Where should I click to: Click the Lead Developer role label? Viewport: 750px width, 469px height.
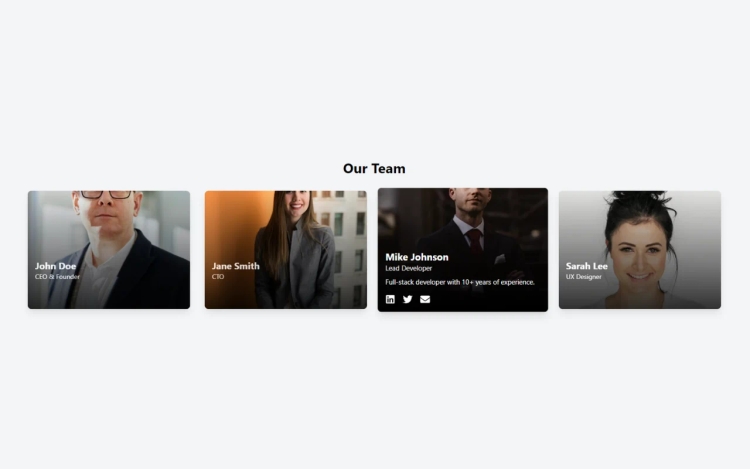point(408,269)
